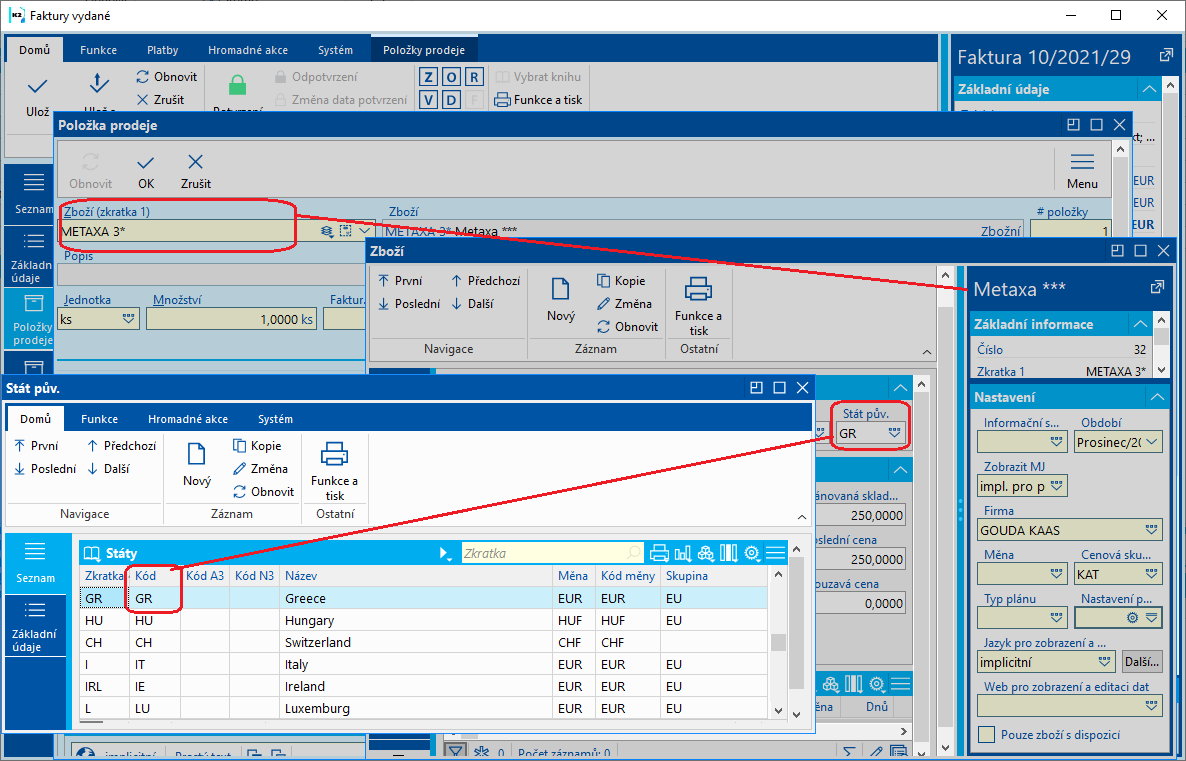Open the Cenová skupina KAT dropdown
The image size is (1186, 761).
coord(1150,574)
